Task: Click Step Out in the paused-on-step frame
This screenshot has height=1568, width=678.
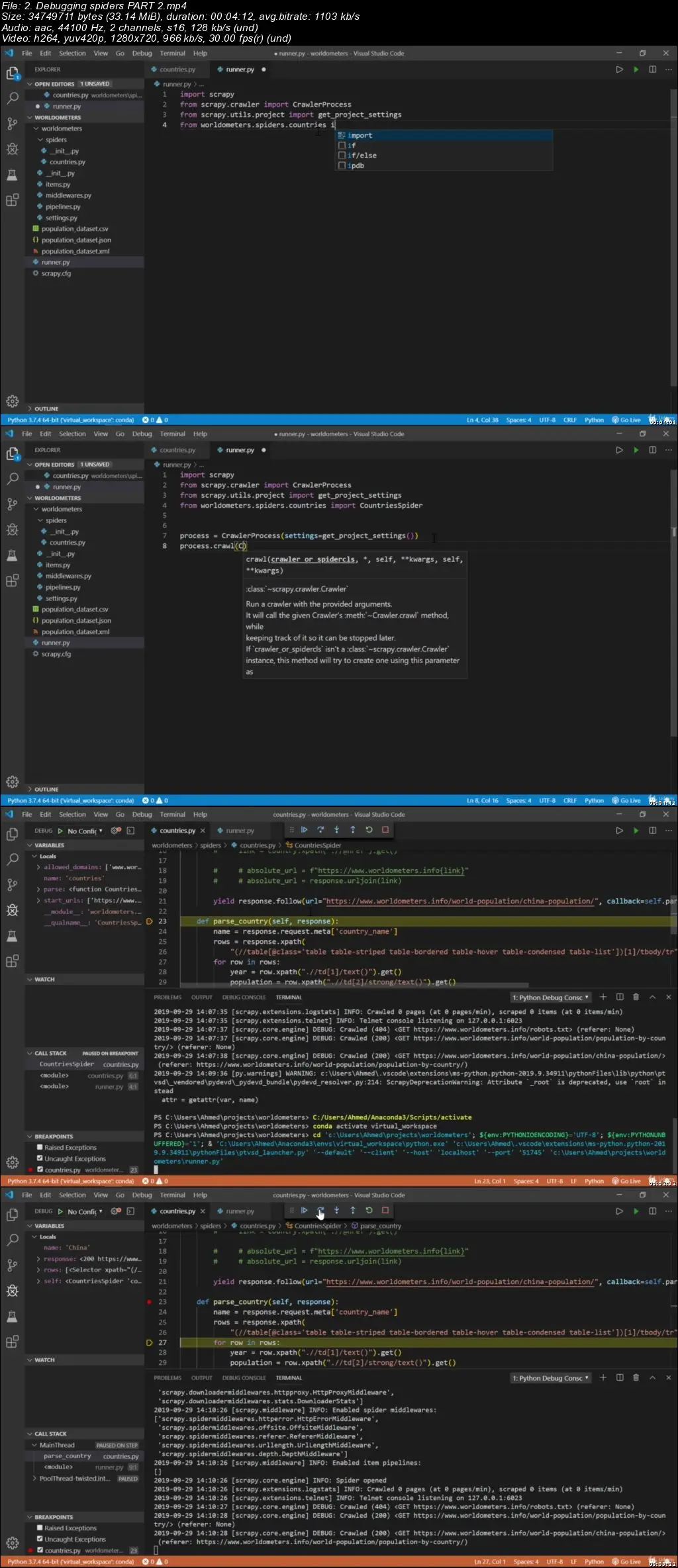Action: click(x=353, y=1211)
